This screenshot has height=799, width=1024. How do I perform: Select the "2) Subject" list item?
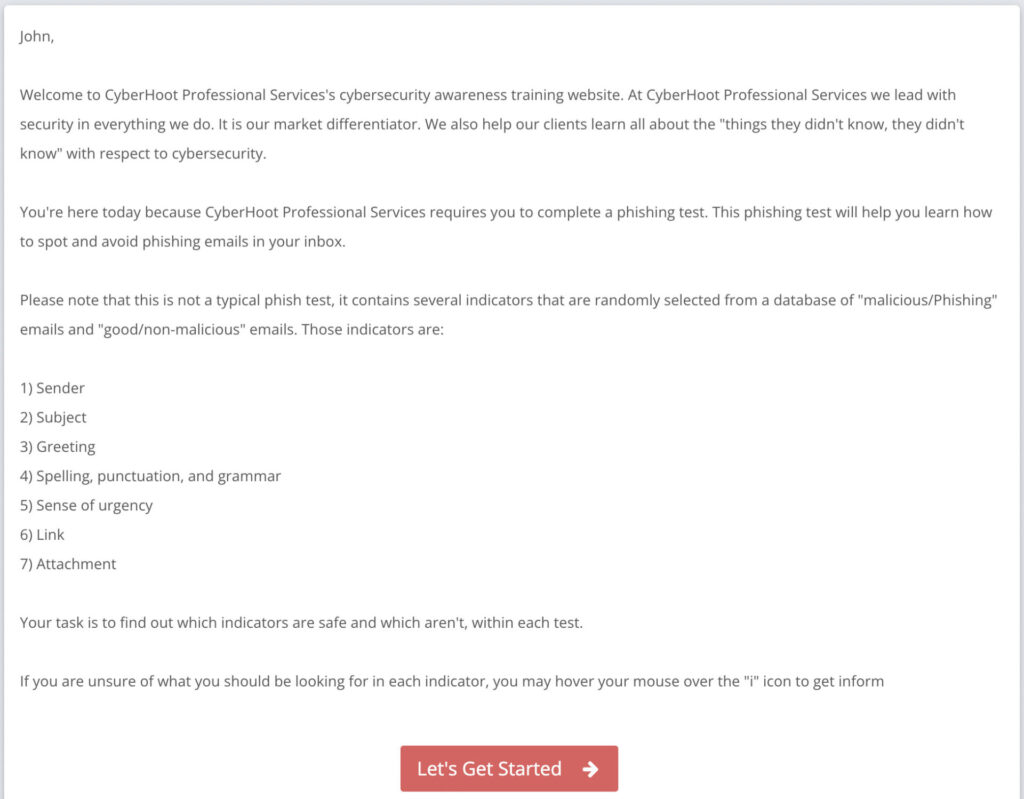[x=53, y=417]
